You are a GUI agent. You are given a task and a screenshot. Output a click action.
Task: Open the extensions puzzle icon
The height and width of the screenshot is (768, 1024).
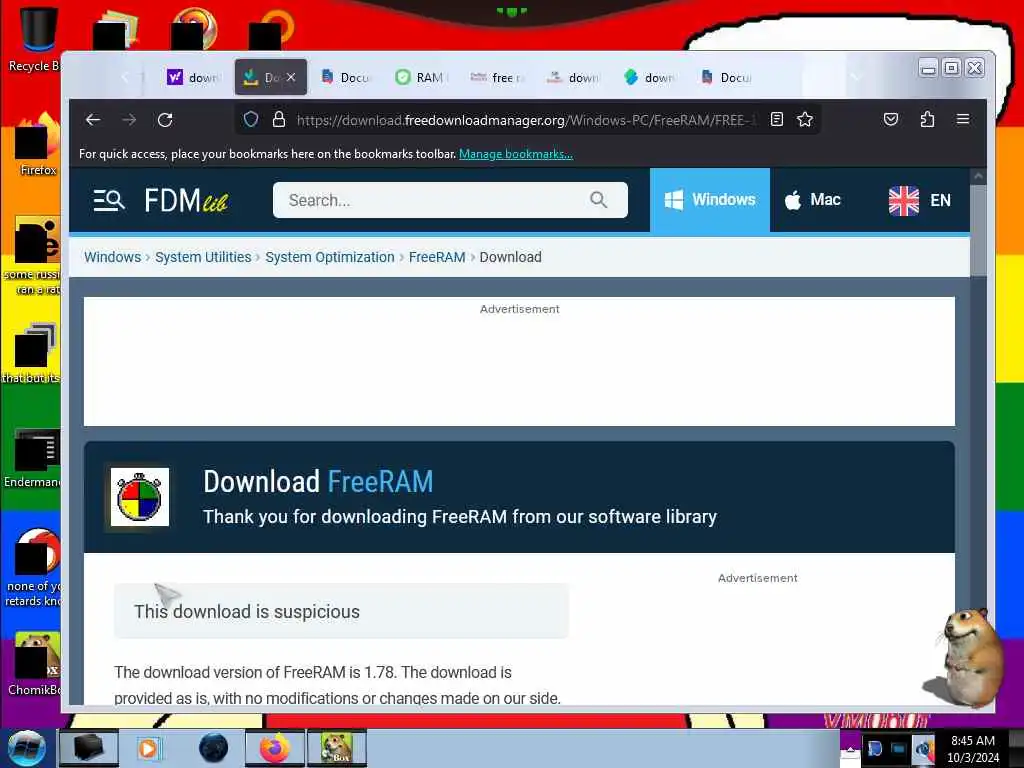927,120
